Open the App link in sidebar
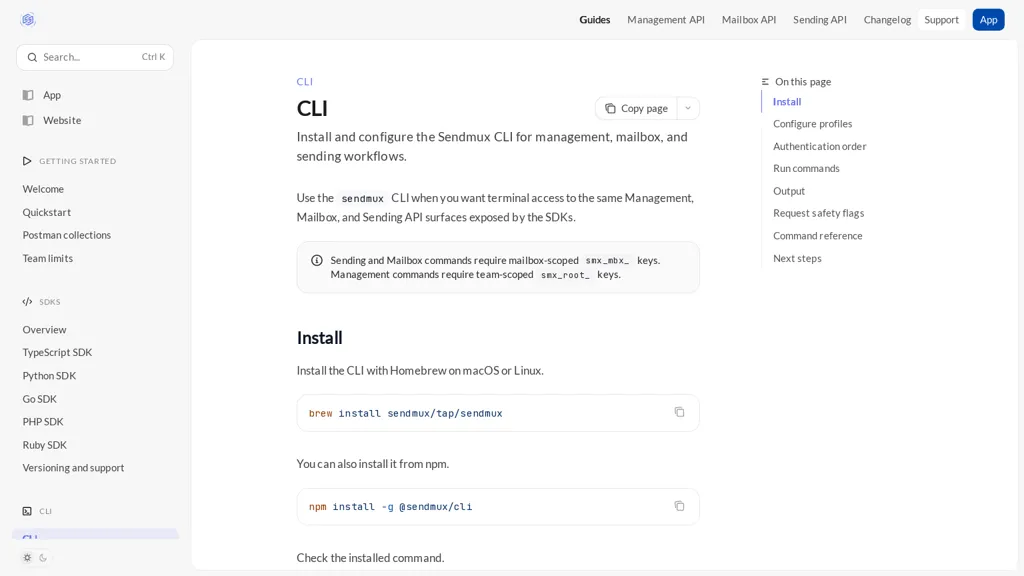This screenshot has height=576, width=1024. (x=52, y=95)
